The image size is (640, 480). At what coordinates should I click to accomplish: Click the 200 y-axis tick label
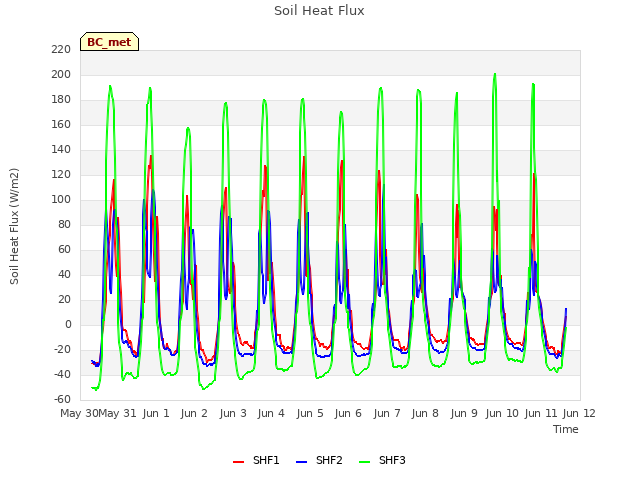[x=61, y=75]
